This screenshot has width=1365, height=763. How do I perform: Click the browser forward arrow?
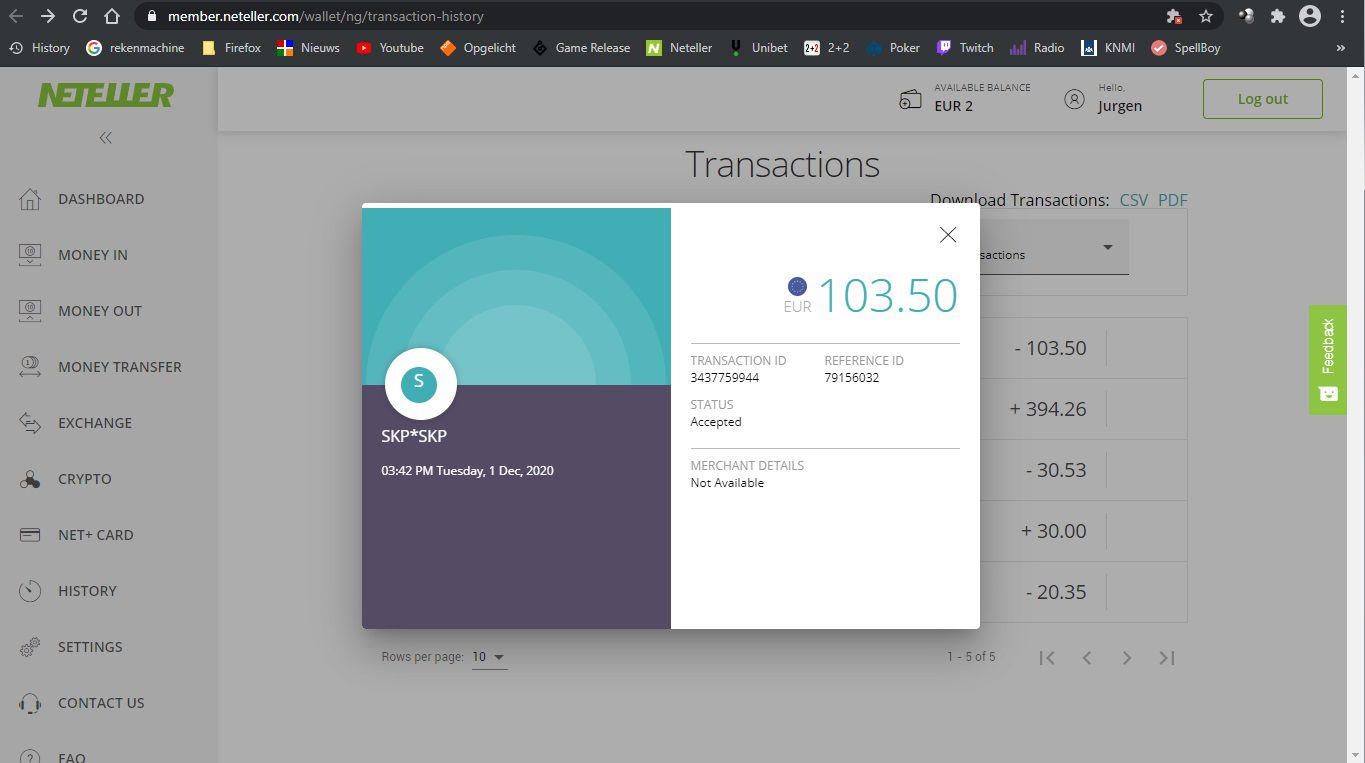(48, 16)
